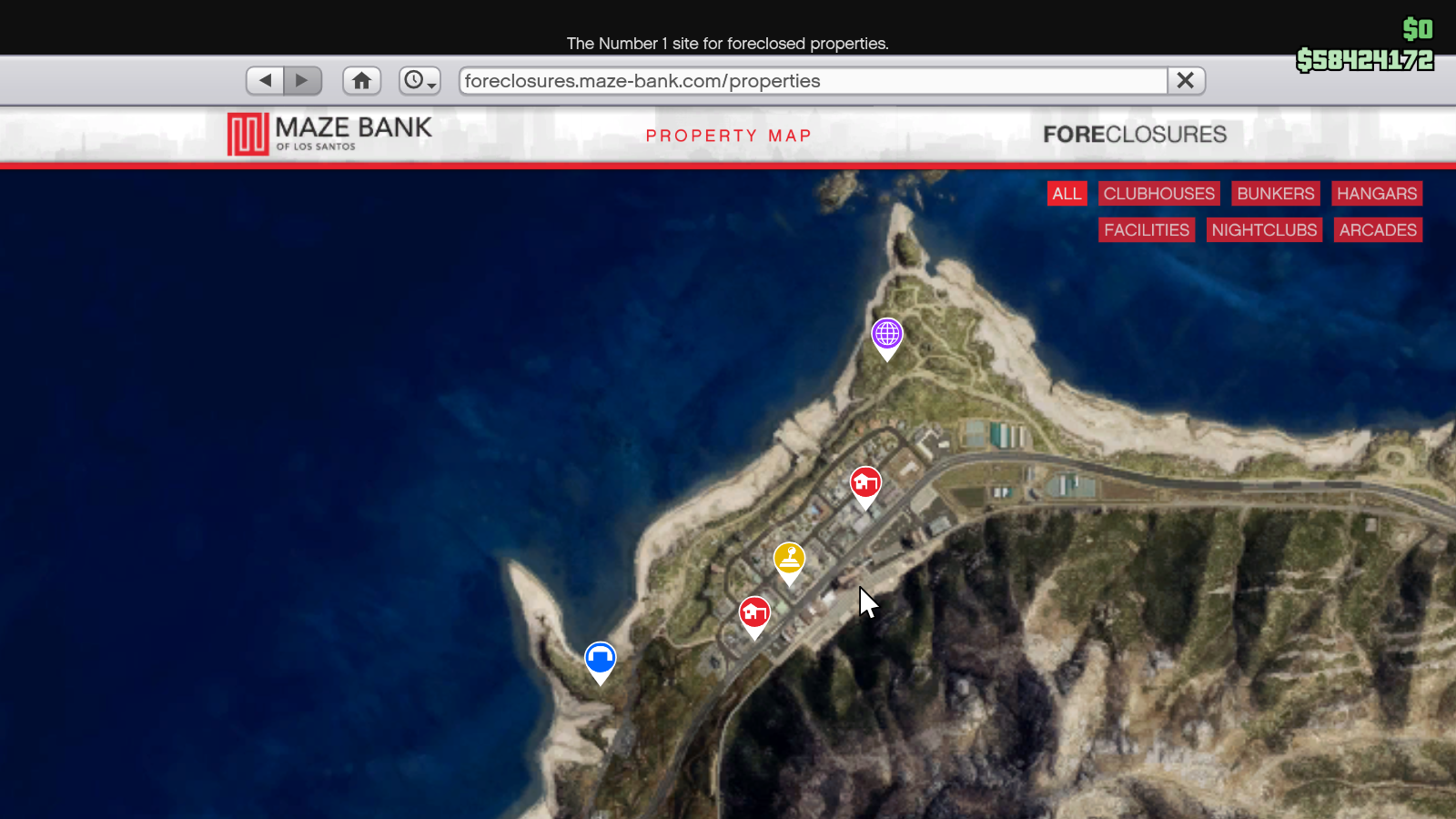Go back with the browser back arrow

point(265,81)
